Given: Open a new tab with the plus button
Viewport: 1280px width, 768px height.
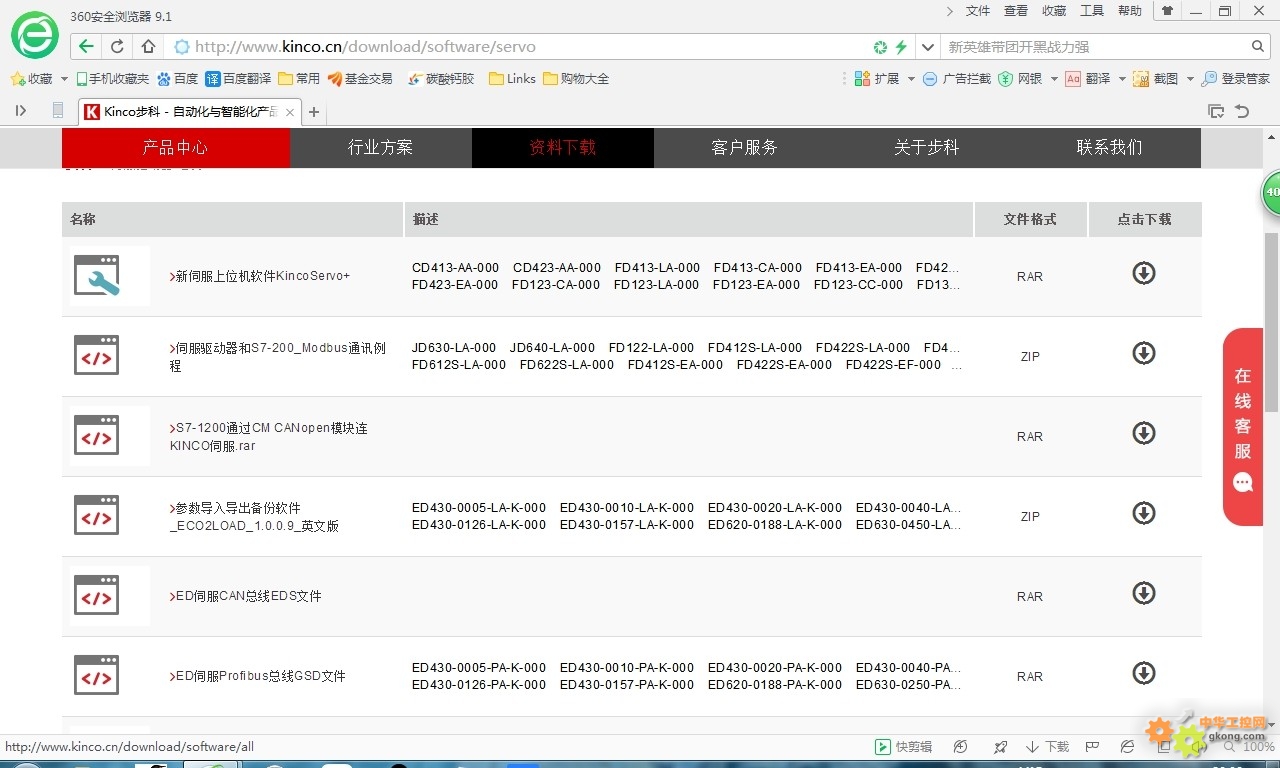Looking at the screenshot, I should [x=314, y=112].
